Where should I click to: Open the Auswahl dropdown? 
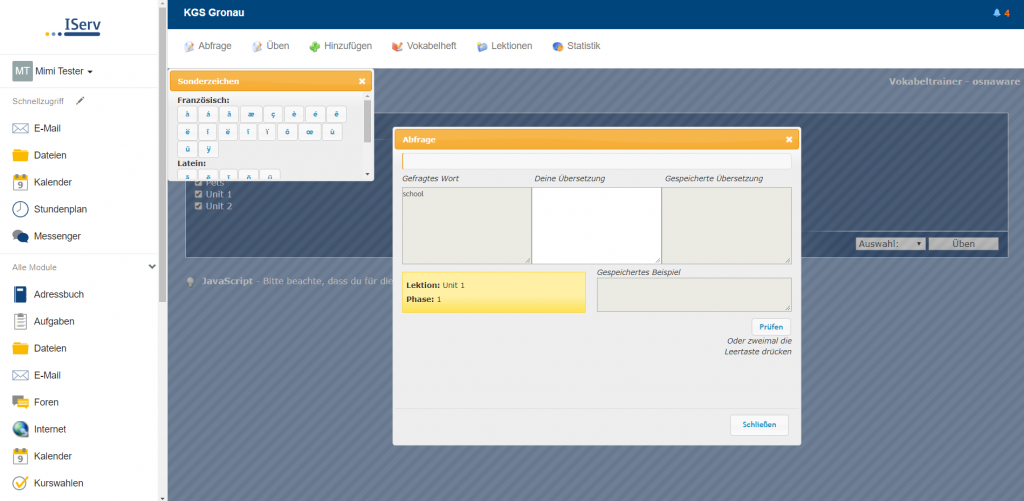(x=890, y=243)
